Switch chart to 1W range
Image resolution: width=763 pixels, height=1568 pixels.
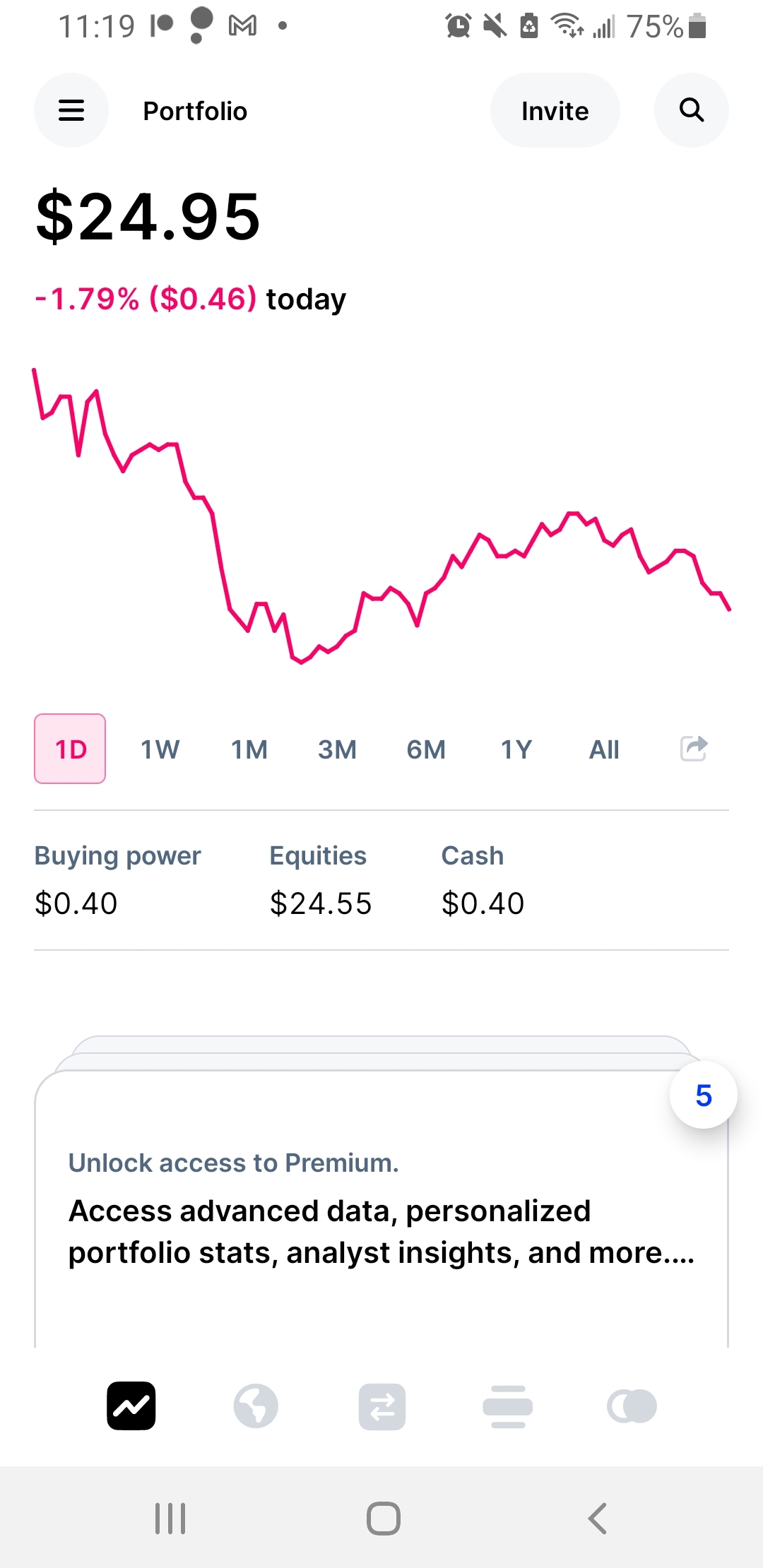pyautogui.click(x=160, y=749)
